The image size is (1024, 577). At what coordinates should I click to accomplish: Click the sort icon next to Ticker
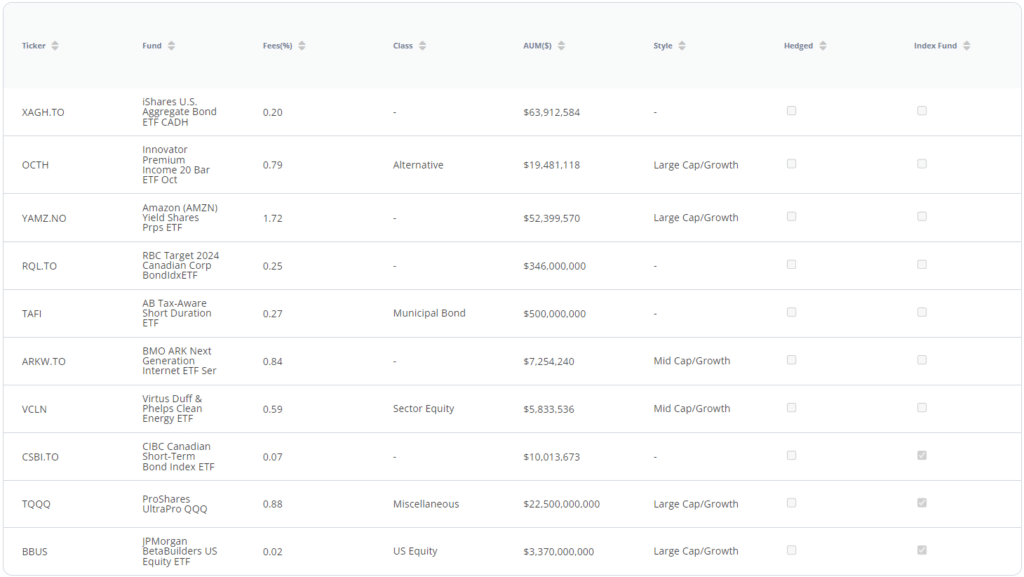point(55,46)
